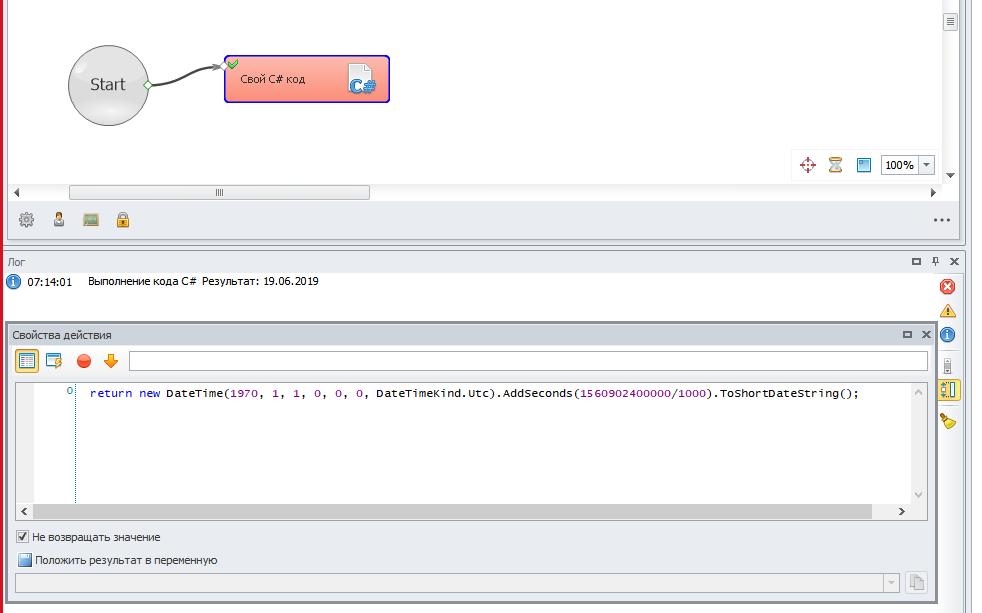Click the 100% zoom value field
The height and width of the screenshot is (613, 982).
899,165
